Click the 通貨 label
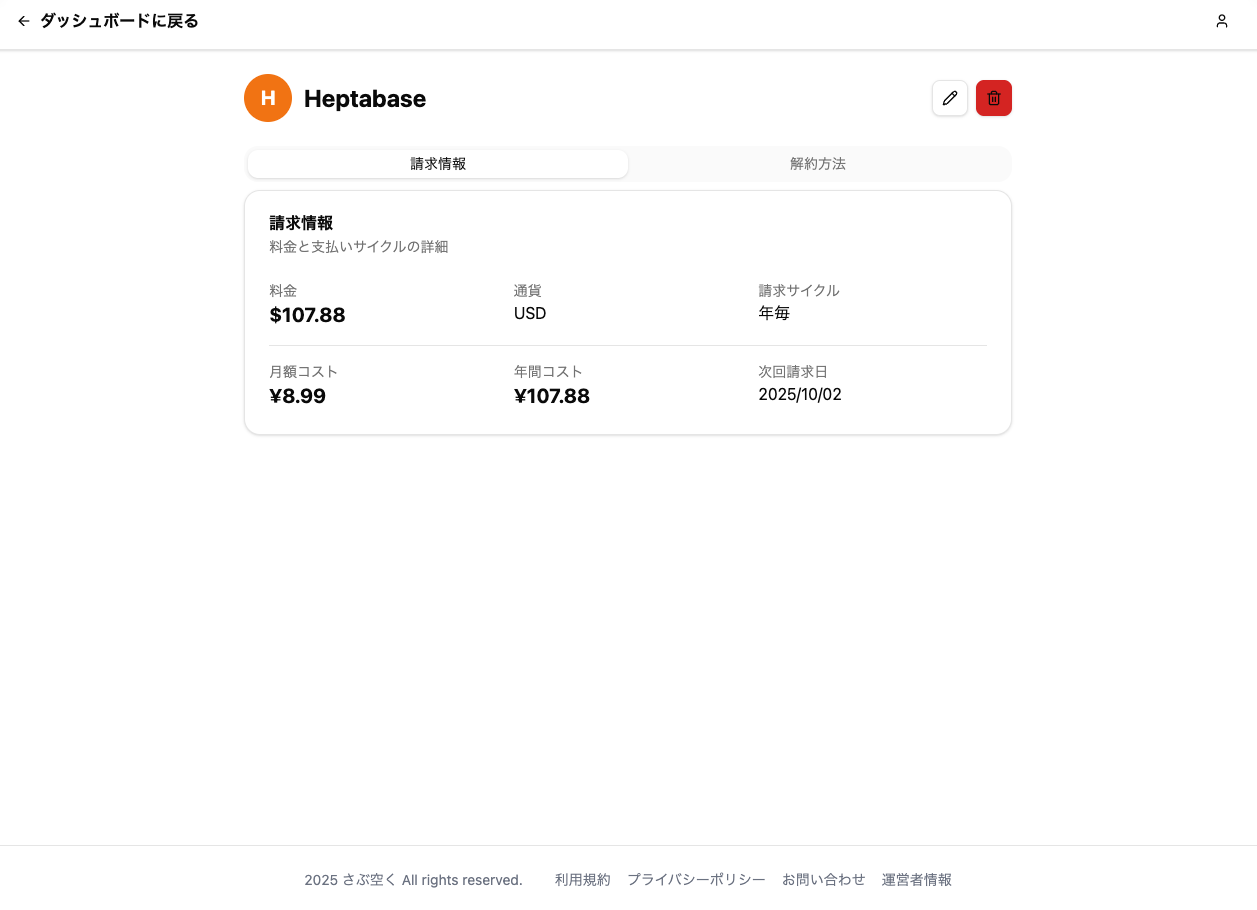The height and width of the screenshot is (910, 1257). (x=528, y=290)
